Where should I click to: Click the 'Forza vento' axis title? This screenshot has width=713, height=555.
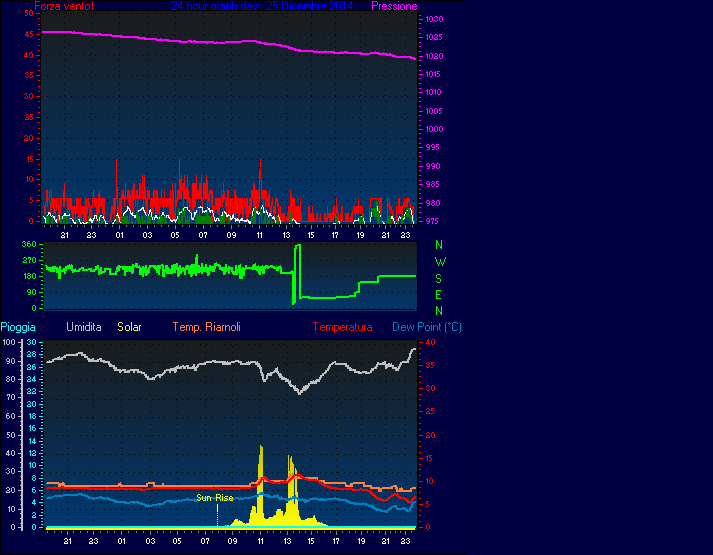click(x=64, y=6)
